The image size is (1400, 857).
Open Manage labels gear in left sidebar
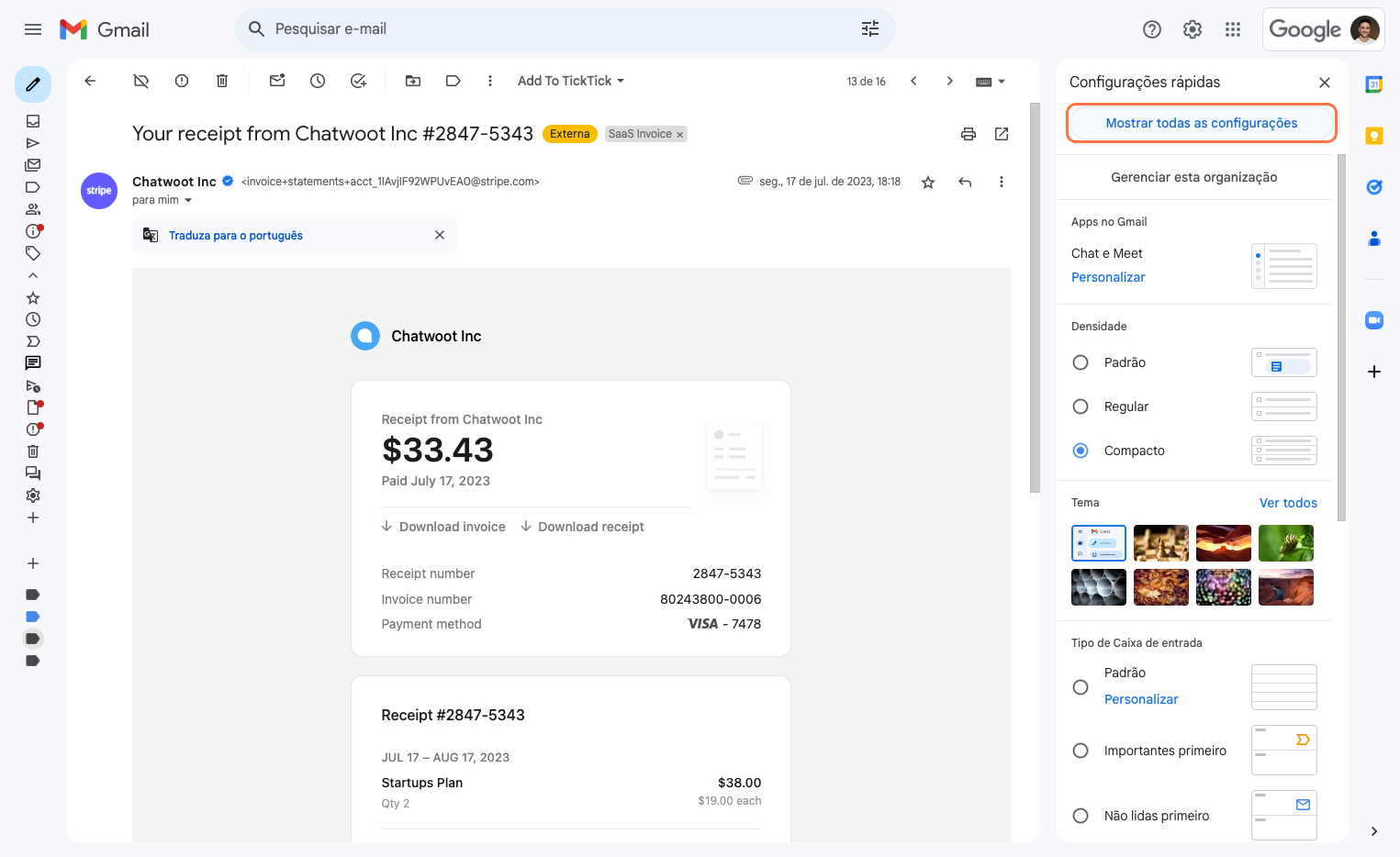pos(33,495)
